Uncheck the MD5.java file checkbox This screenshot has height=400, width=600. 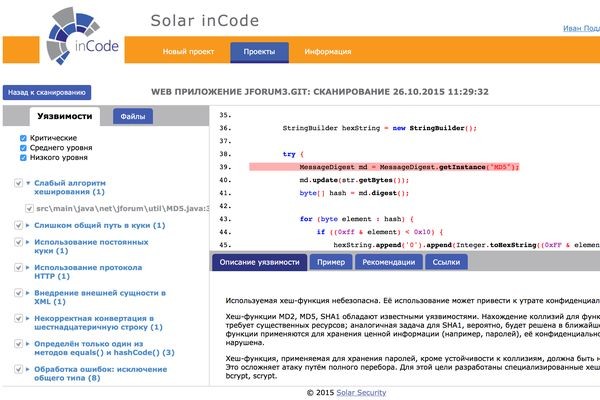29,209
